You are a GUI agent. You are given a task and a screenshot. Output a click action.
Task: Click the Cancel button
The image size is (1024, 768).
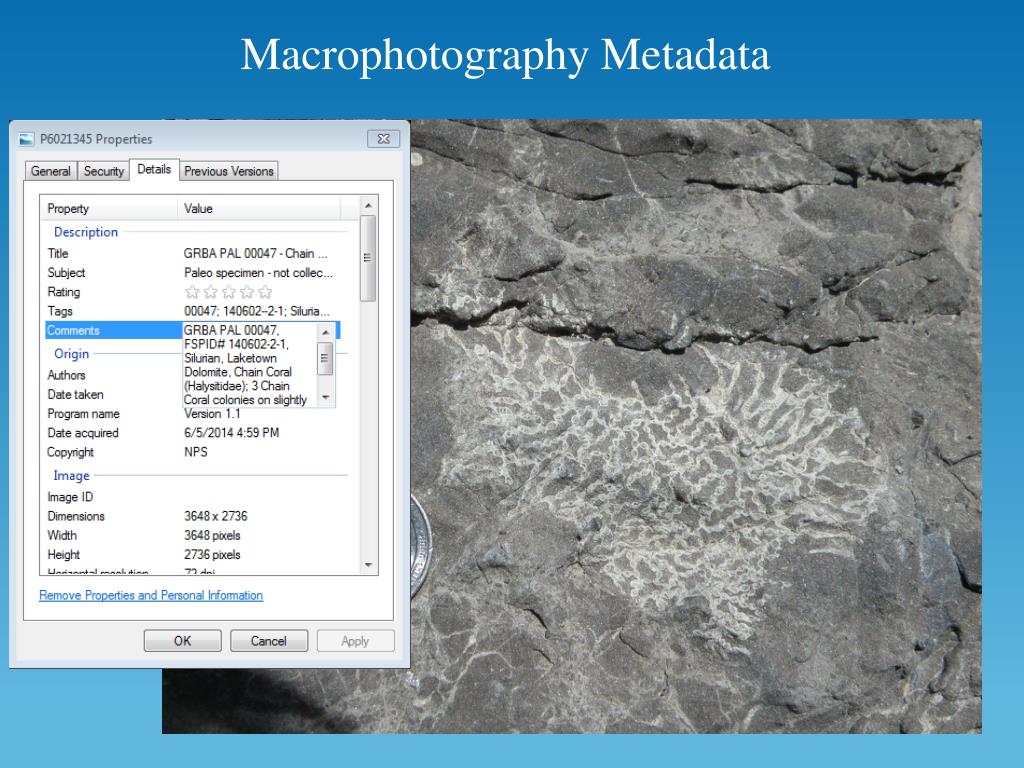(269, 641)
